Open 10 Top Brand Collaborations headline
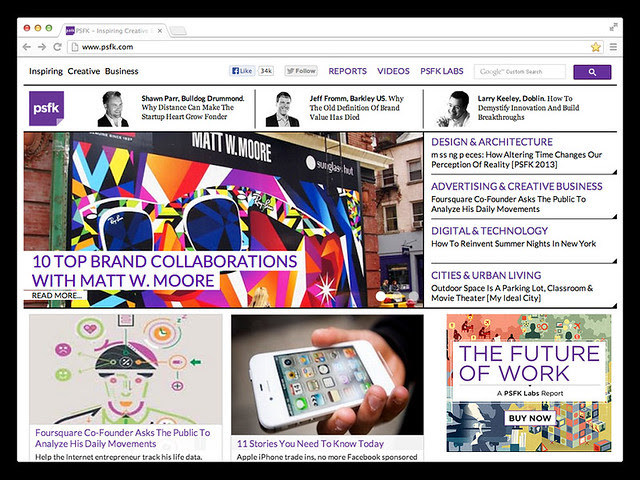640x480 pixels. tap(164, 271)
